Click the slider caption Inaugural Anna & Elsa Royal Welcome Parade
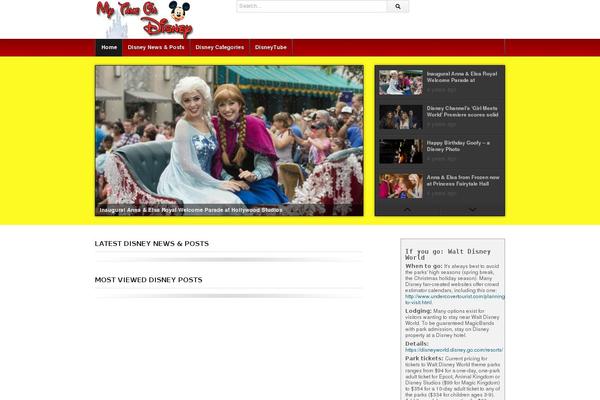 tap(191, 210)
